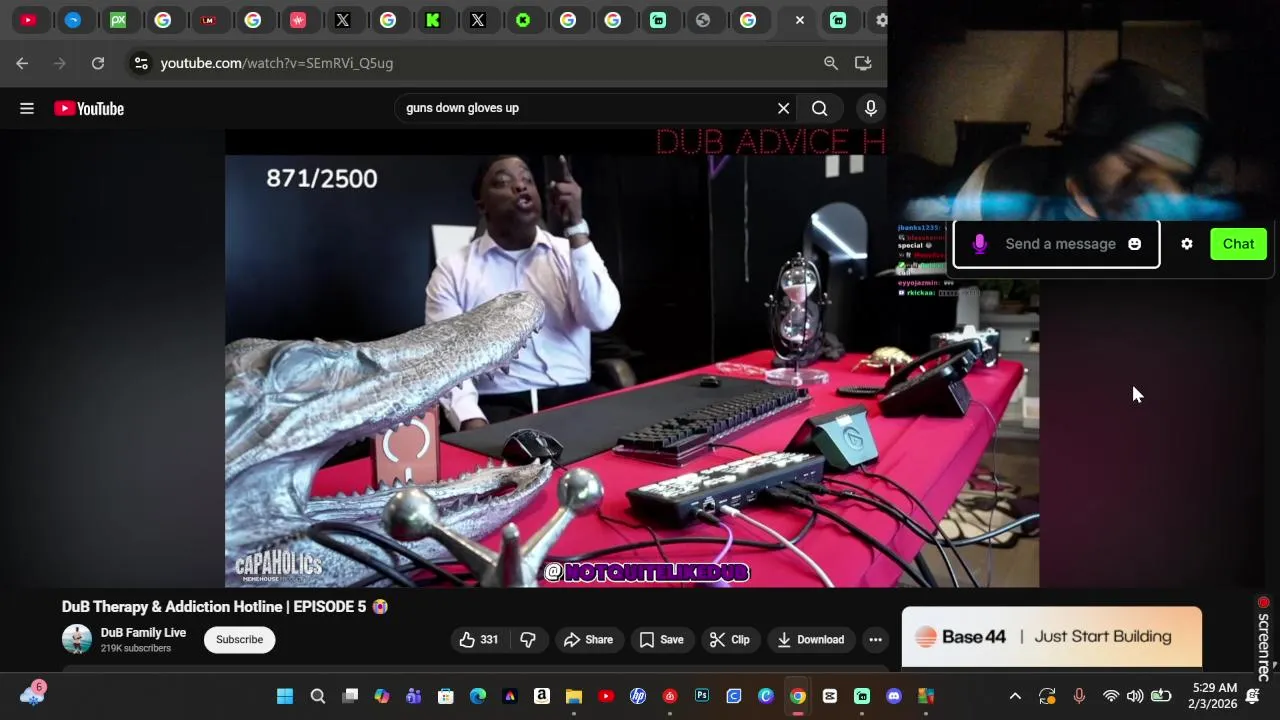
Task: Open the weather widget on taskbar
Action: (32, 694)
